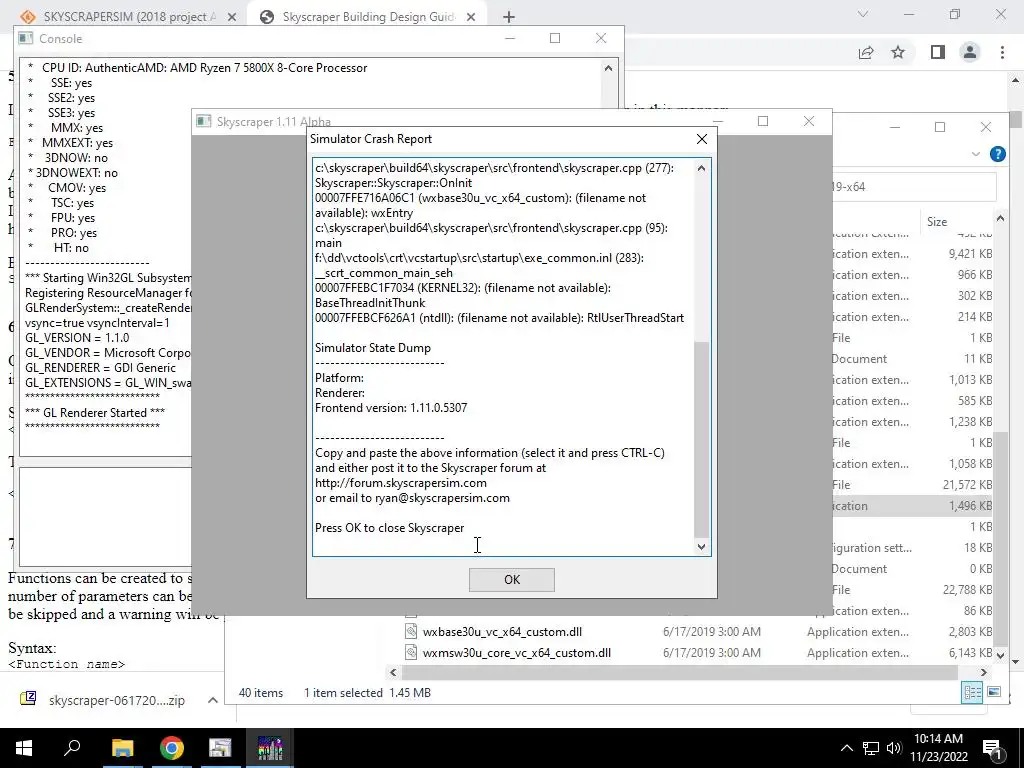Click the Skyscraper 1.11 Alpha window icon
Viewport: 1024px width, 768px height.
click(x=204, y=121)
